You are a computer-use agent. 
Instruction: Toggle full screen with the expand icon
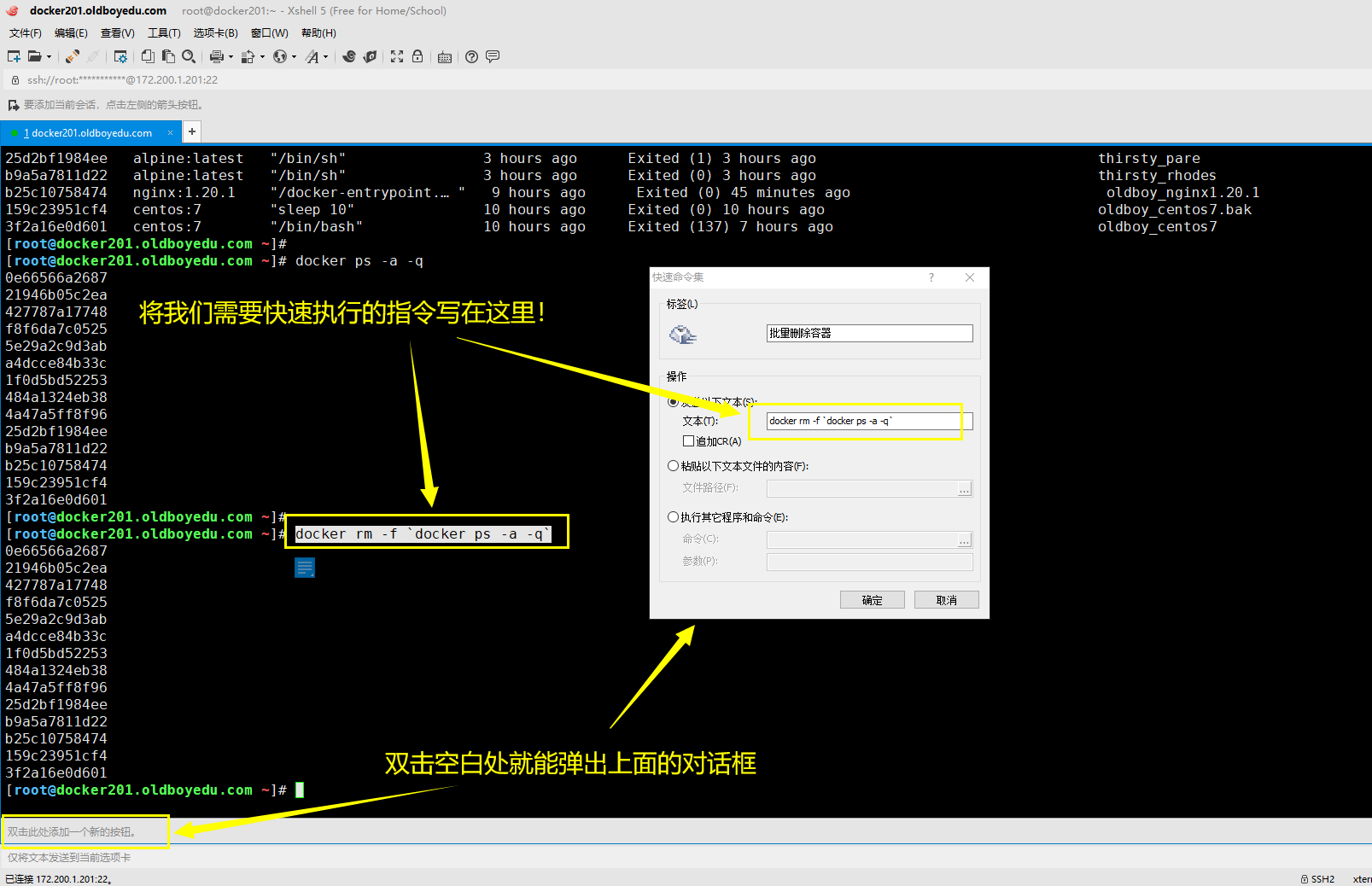click(397, 56)
